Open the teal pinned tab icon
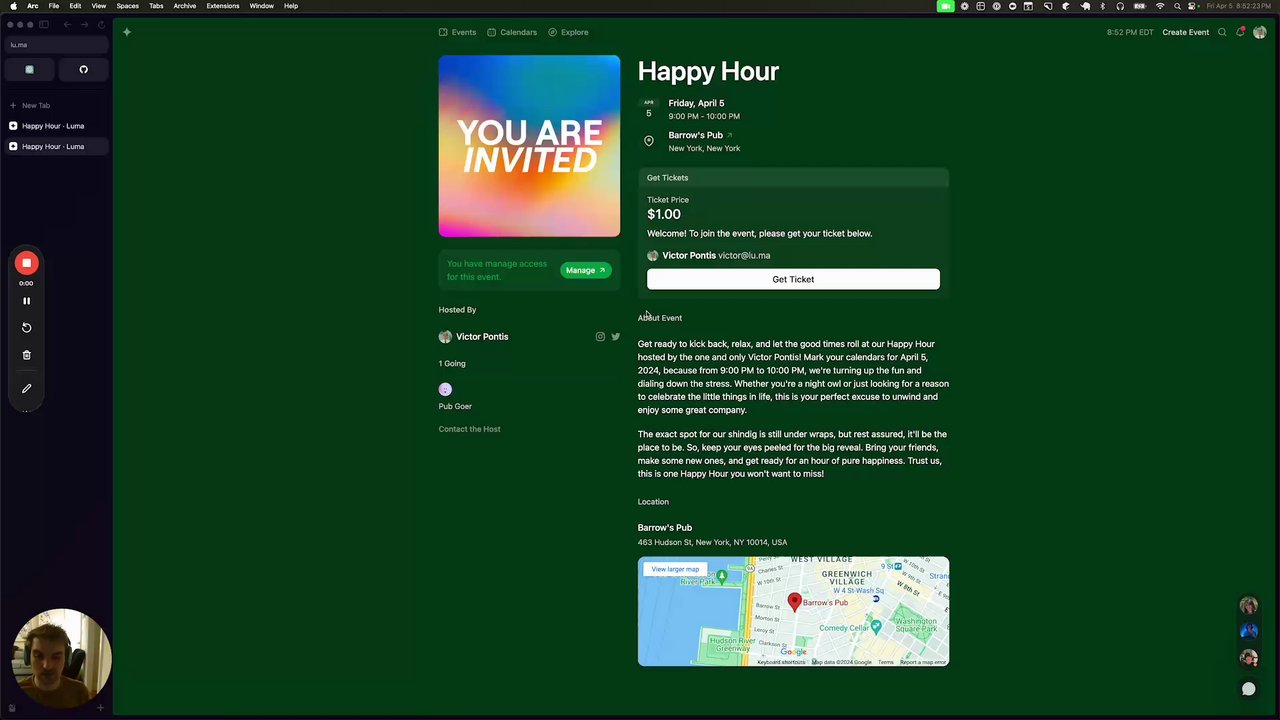 (29, 70)
